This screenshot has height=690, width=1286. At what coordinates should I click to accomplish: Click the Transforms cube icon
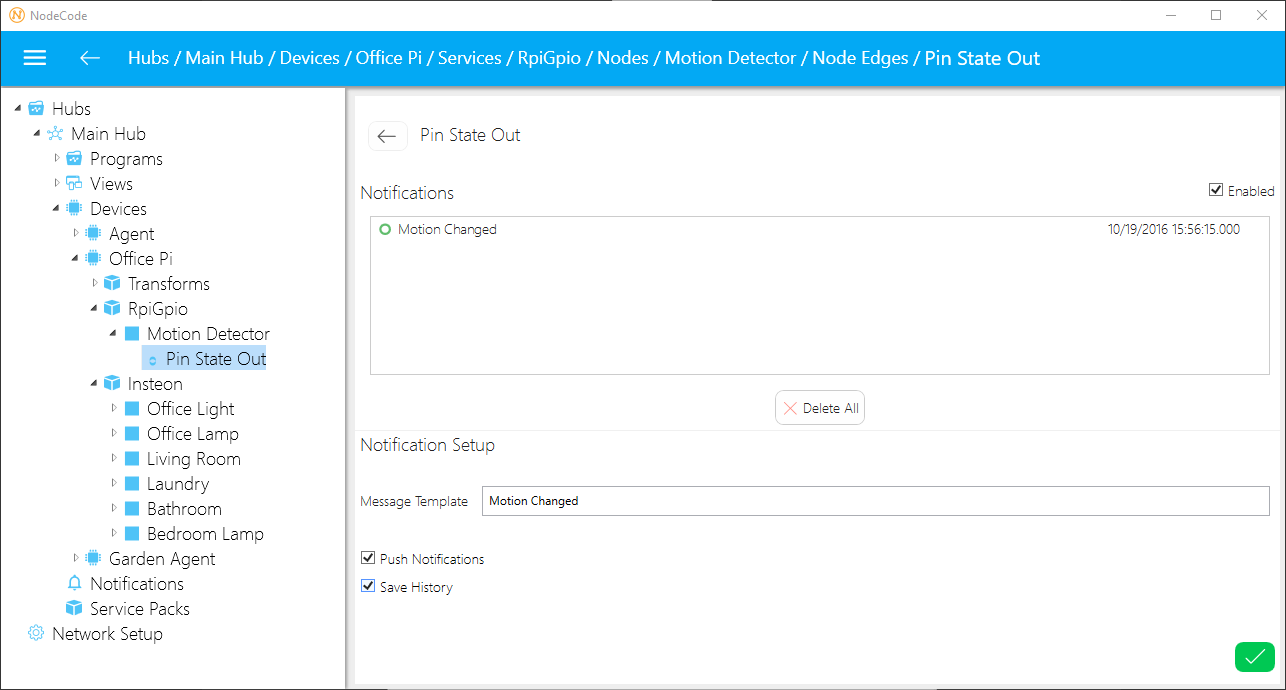pyautogui.click(x=112, y=284)
